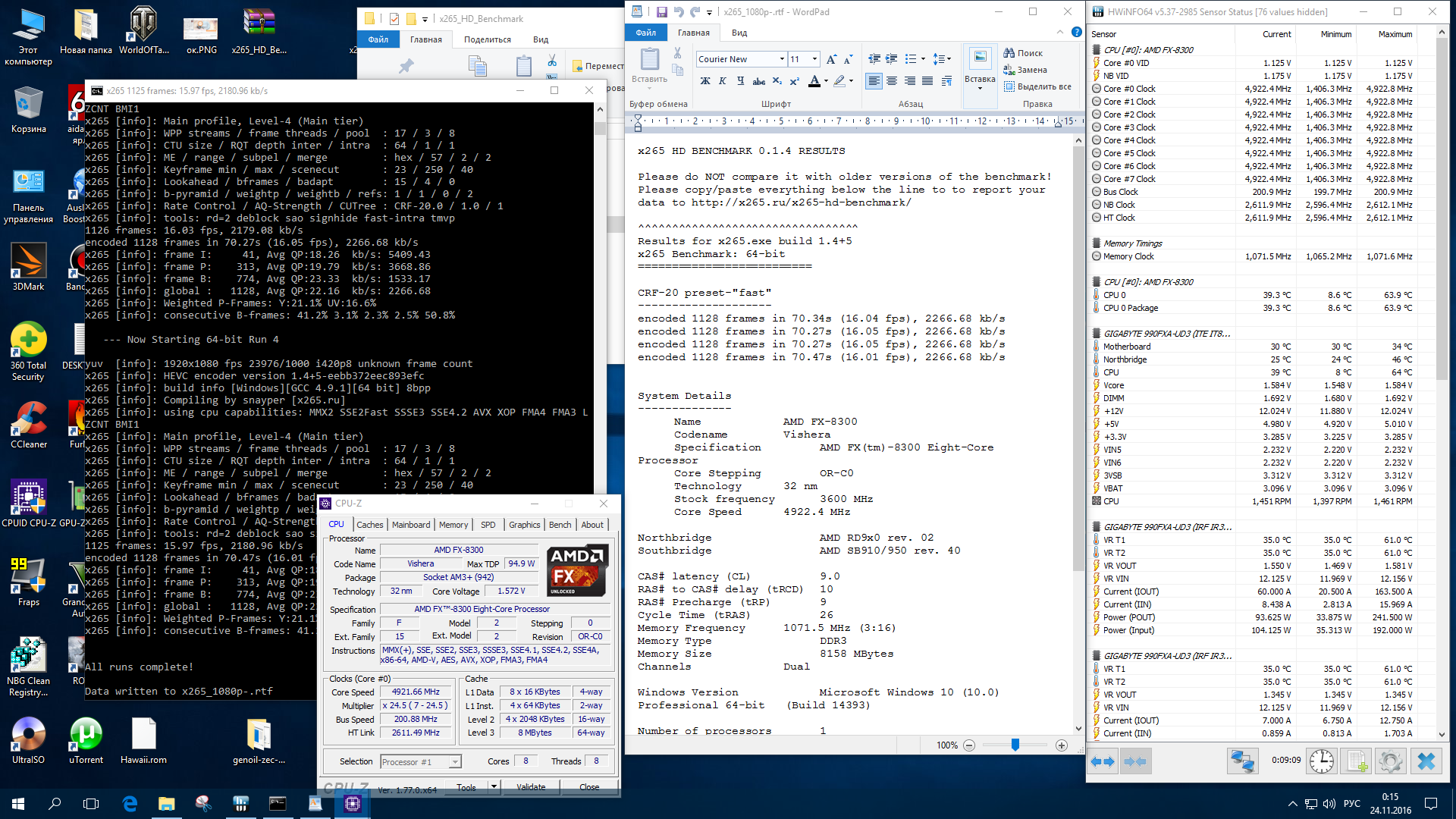Toggle underline Ч formatting
Viewport: 1456px width, 819px height.
coord(740,81)
